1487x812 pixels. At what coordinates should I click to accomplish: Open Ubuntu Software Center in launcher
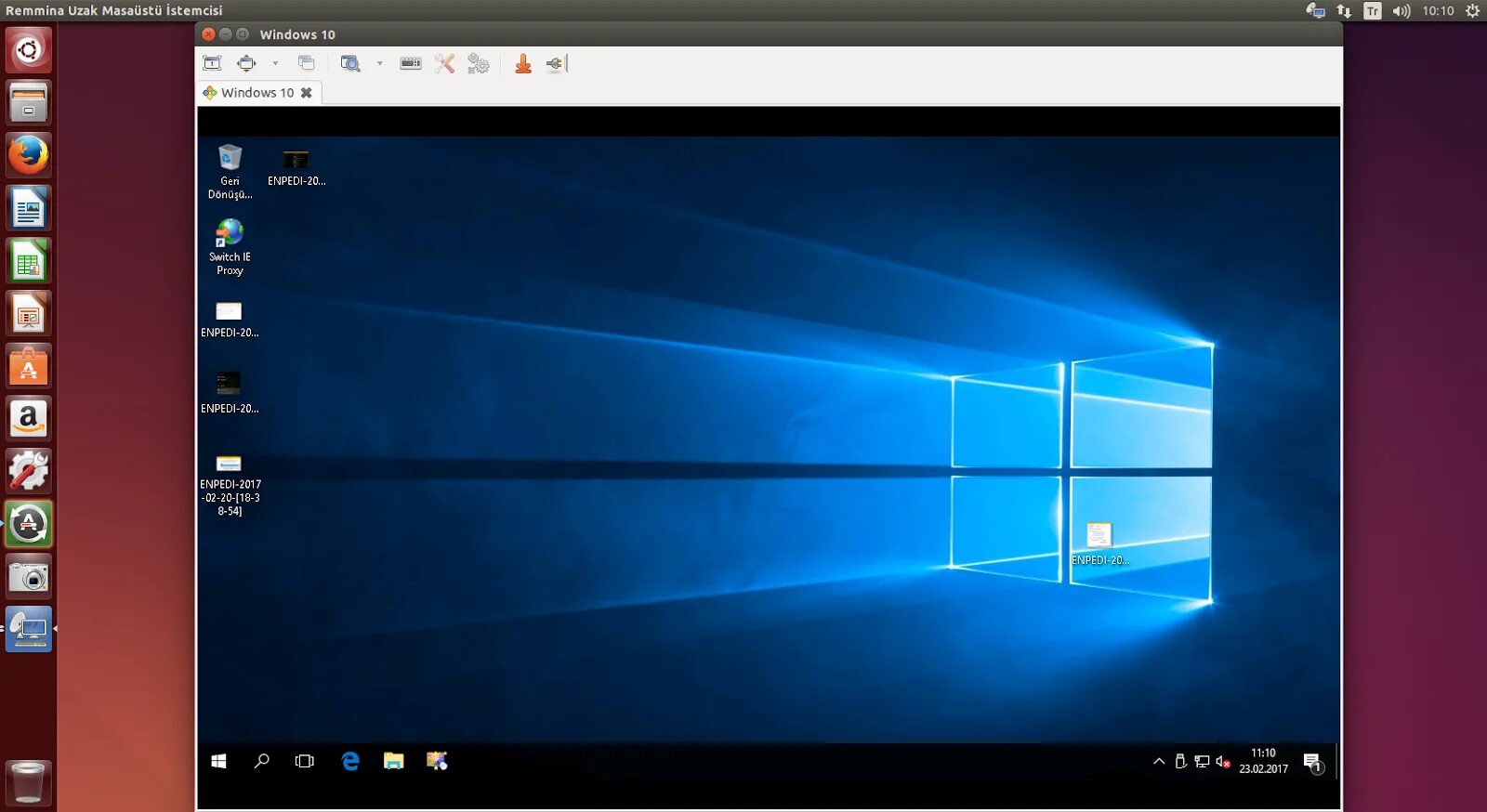coord(28,367)
